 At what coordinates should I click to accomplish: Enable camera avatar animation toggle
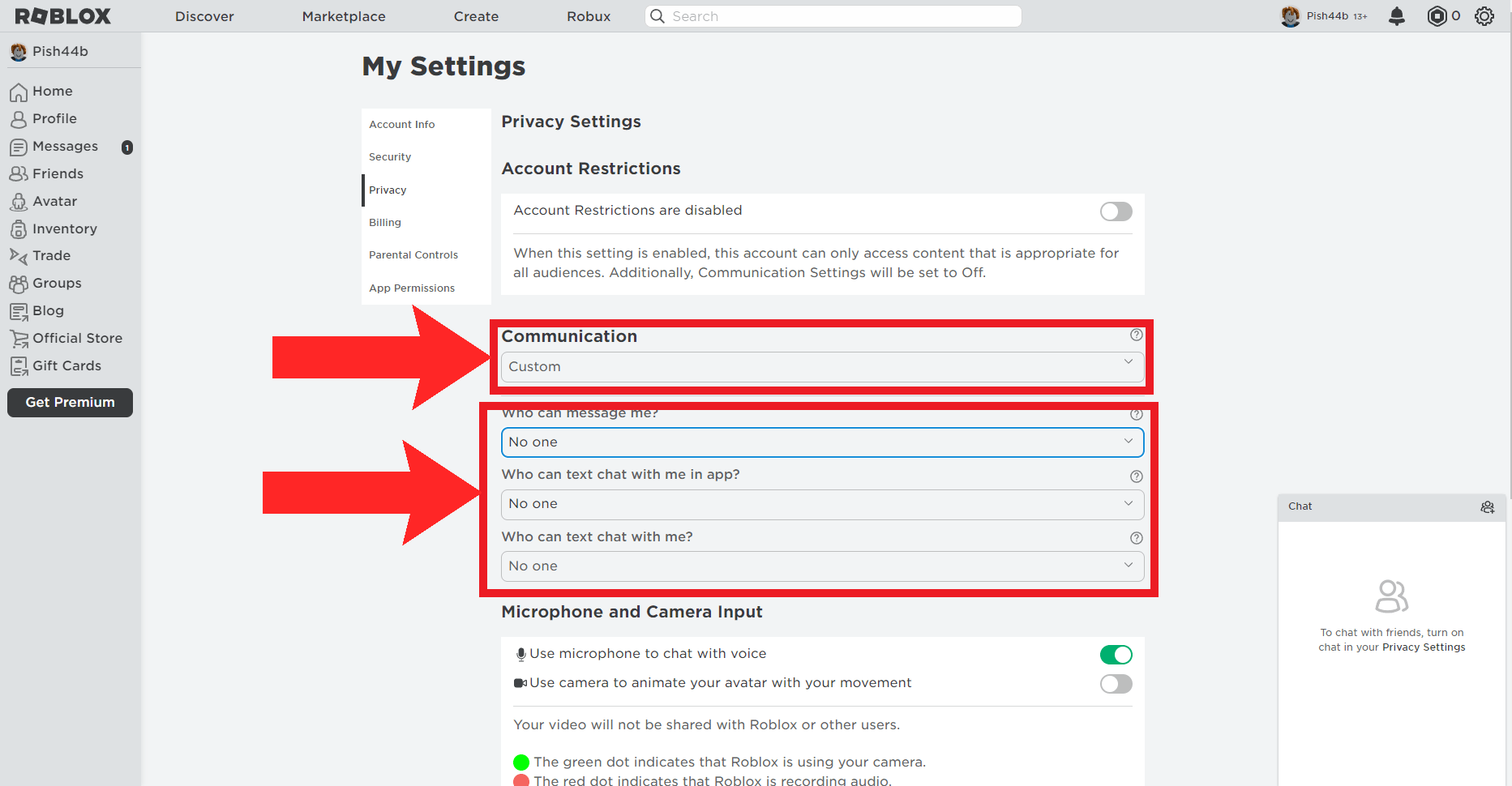pos(1116,684)
